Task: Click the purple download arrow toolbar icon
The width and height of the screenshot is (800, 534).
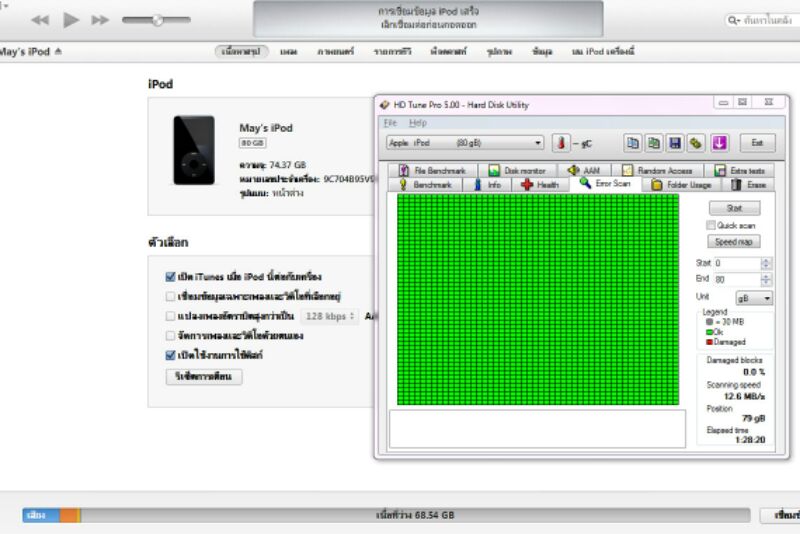Action: coord(719,143)
